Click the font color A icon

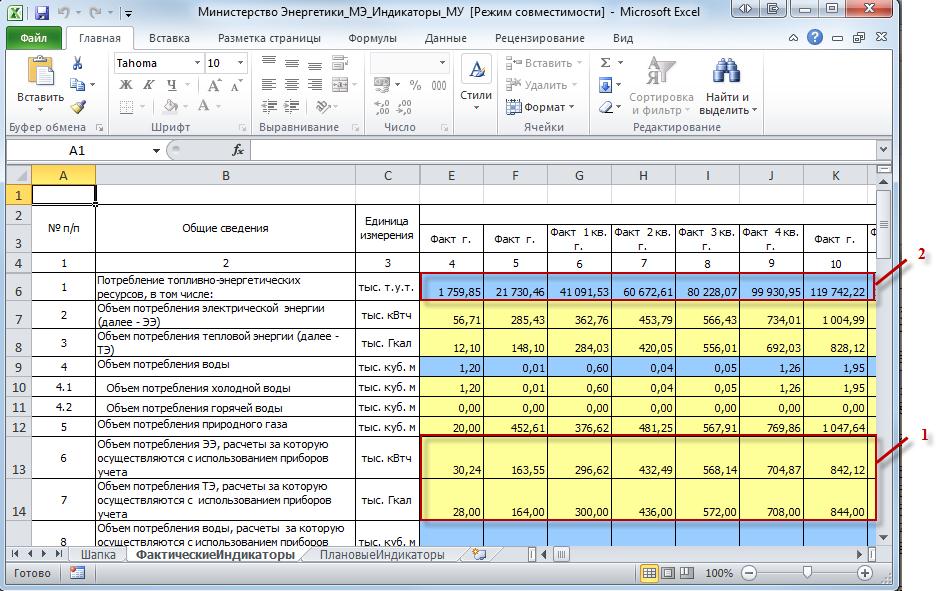[x=204, y=106]
